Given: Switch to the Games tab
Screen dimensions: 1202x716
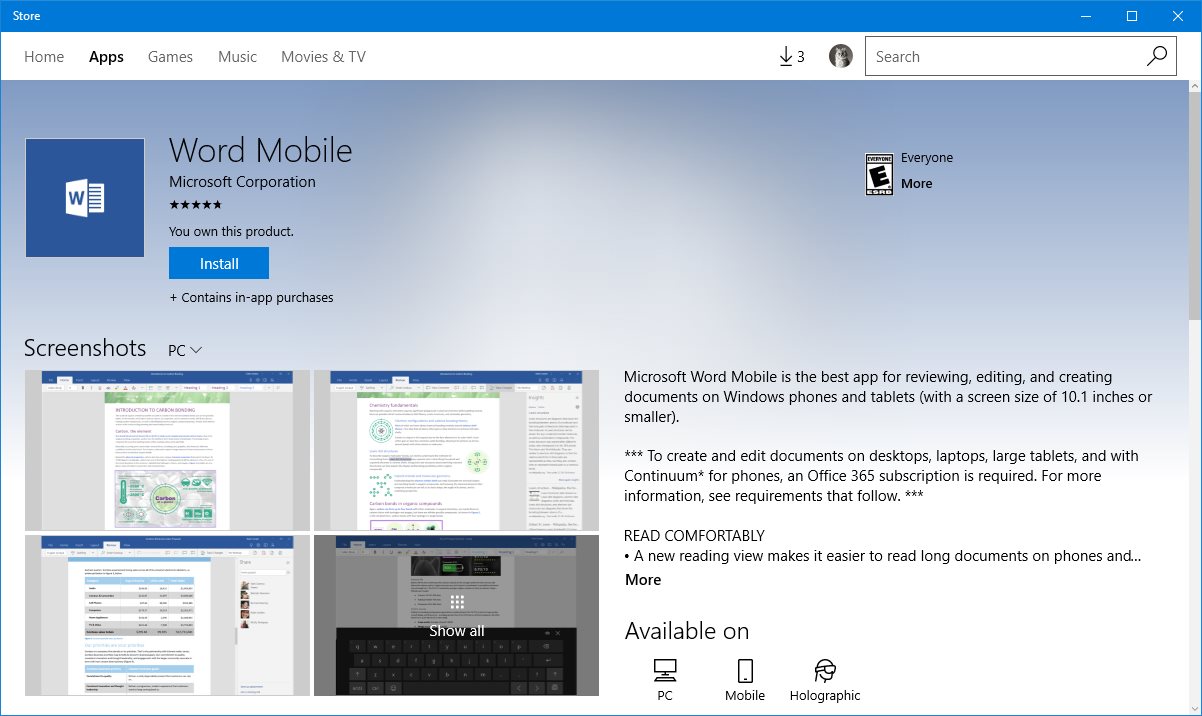Looking at the screenshot, I should tap(170, 57).
